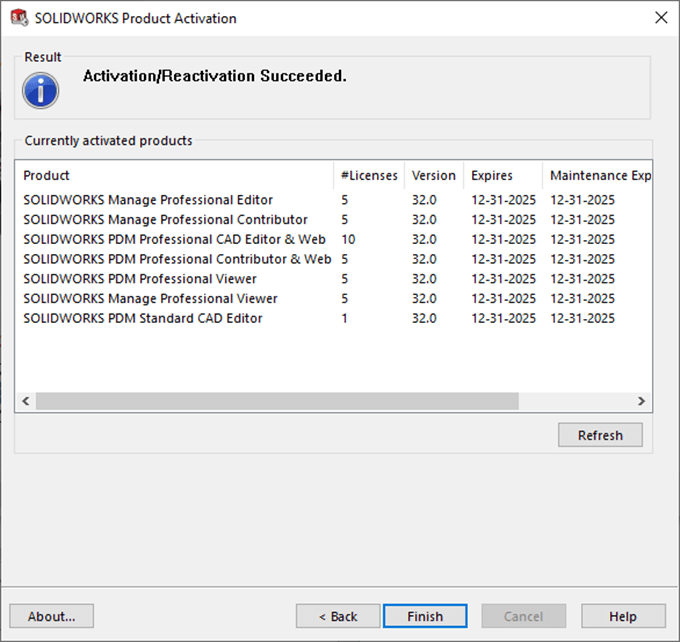Select SOLIDWORKS PDM Professional Viewer row
This screenshot has width=680, height=642.
tap(140, 279)
